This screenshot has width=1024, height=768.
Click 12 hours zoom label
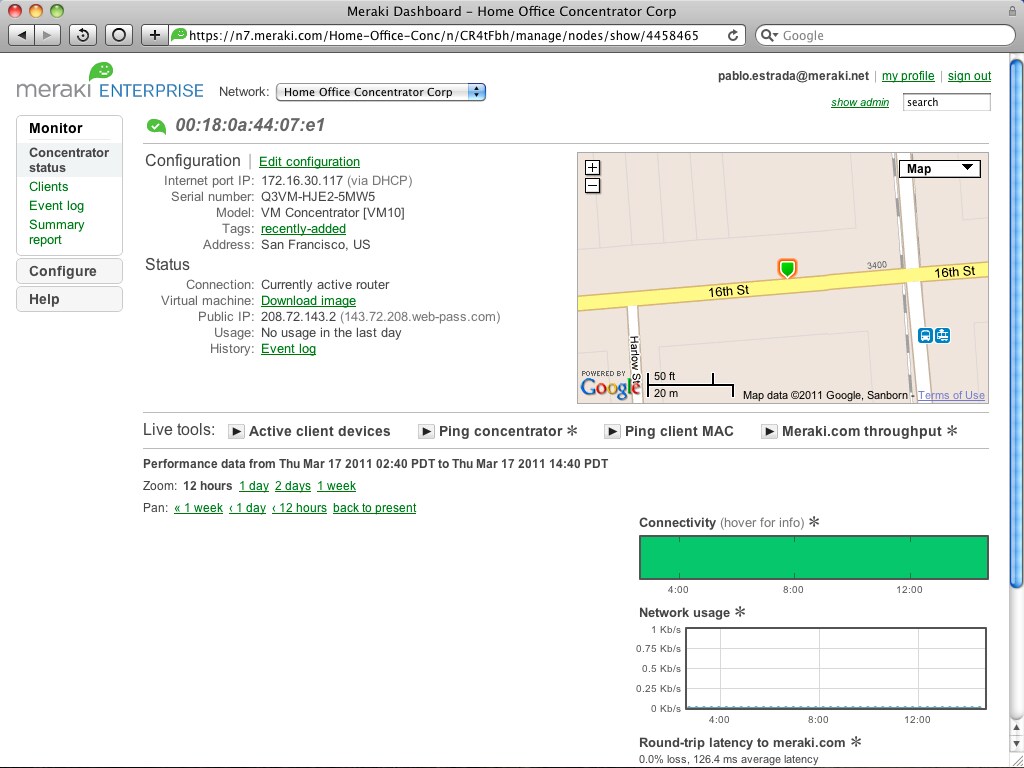[x=208, y=486]
